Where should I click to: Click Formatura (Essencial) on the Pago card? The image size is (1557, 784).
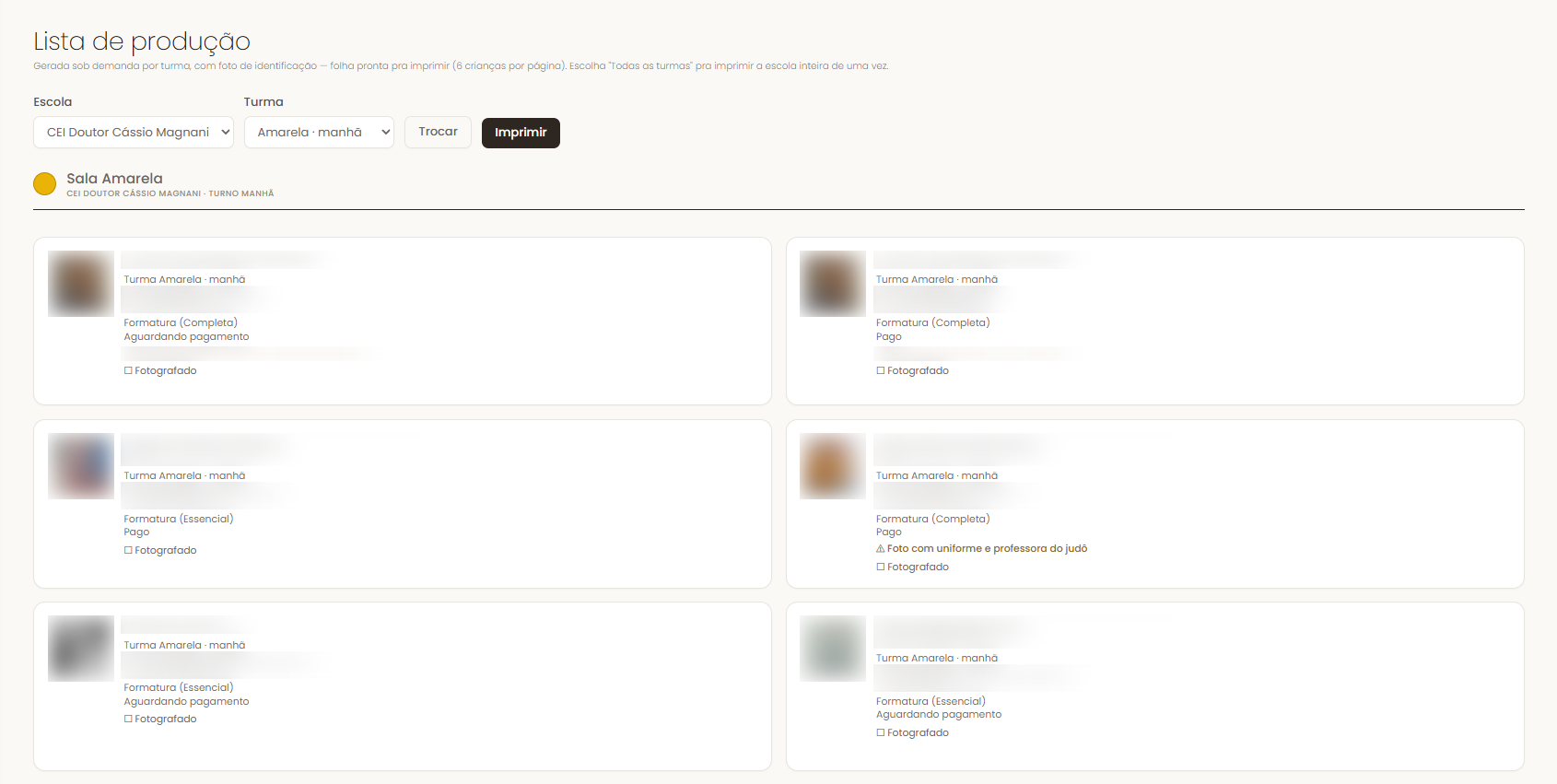click(179, 519)
